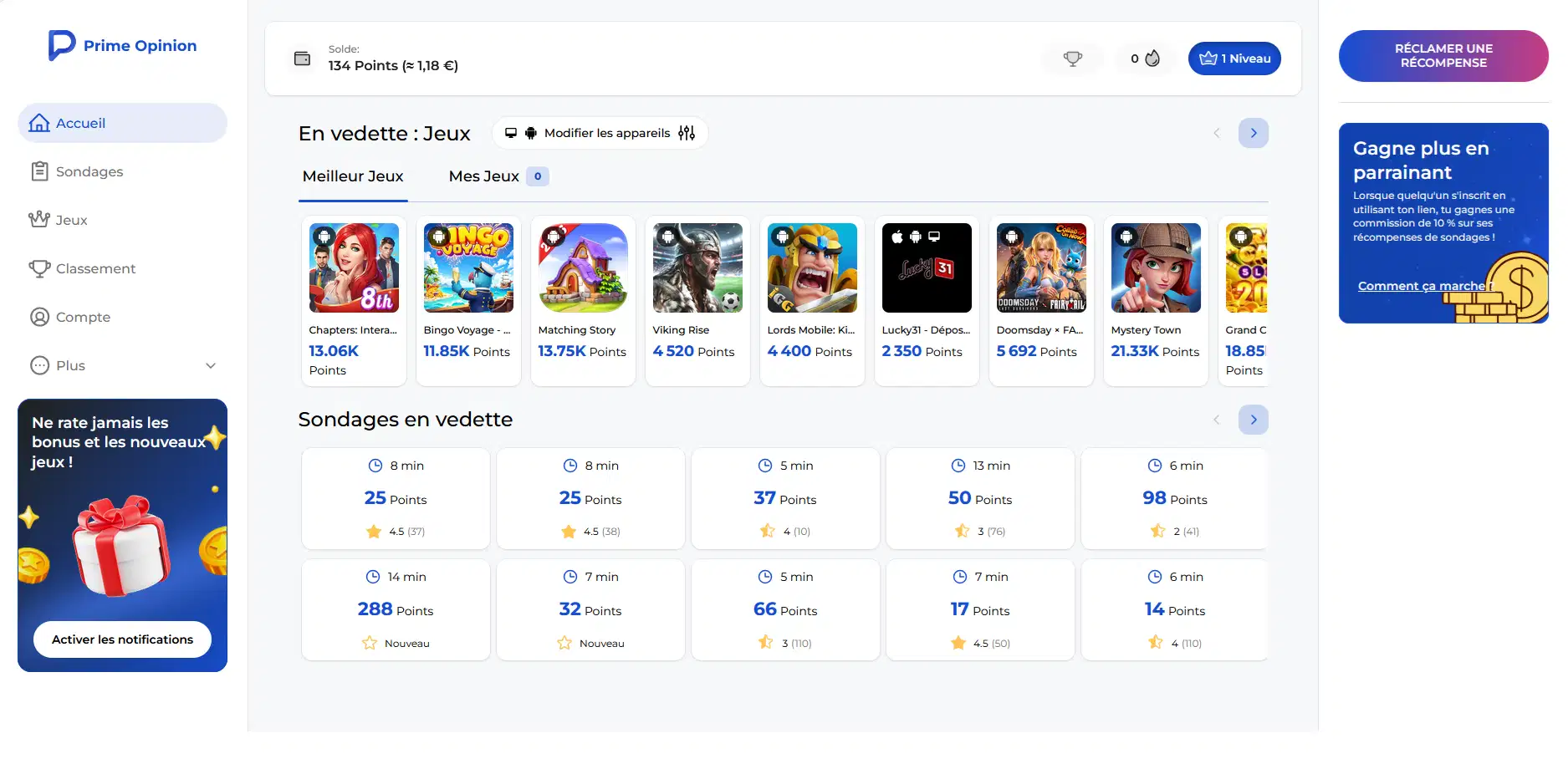Start the 288 Points survey
The width and height of the screenshot is (1568, 764).
(396, 610)
